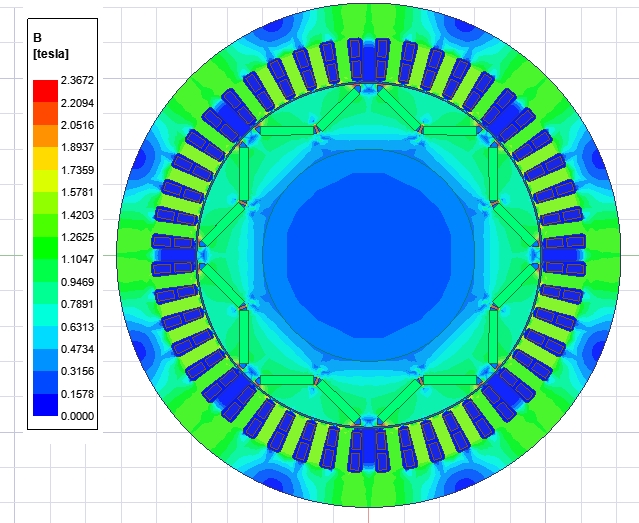Click the dark blue shaft region at motor center
Image resolution: width=639 pixels, height=523 pixels.
(x=369, y=256)
